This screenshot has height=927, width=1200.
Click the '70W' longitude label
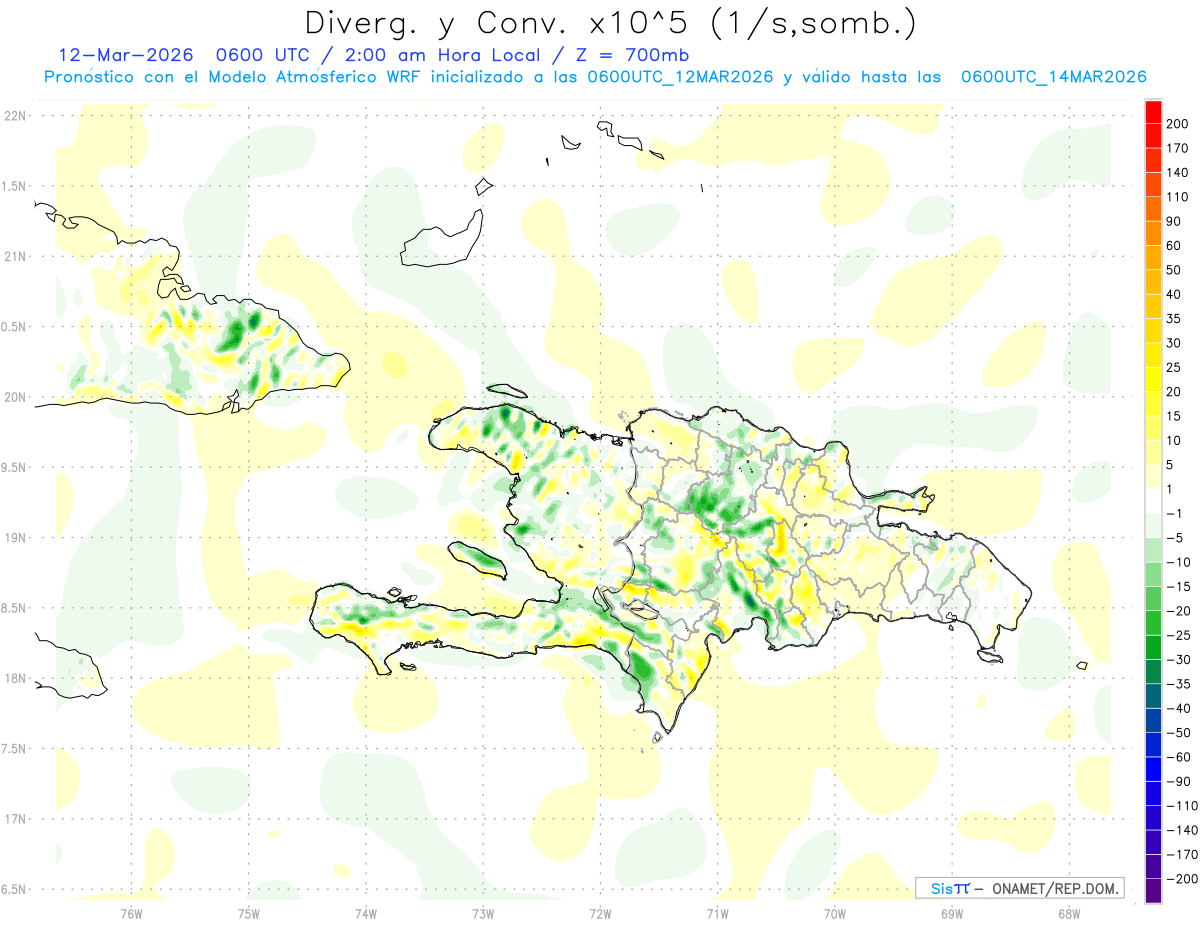[835, 913]
